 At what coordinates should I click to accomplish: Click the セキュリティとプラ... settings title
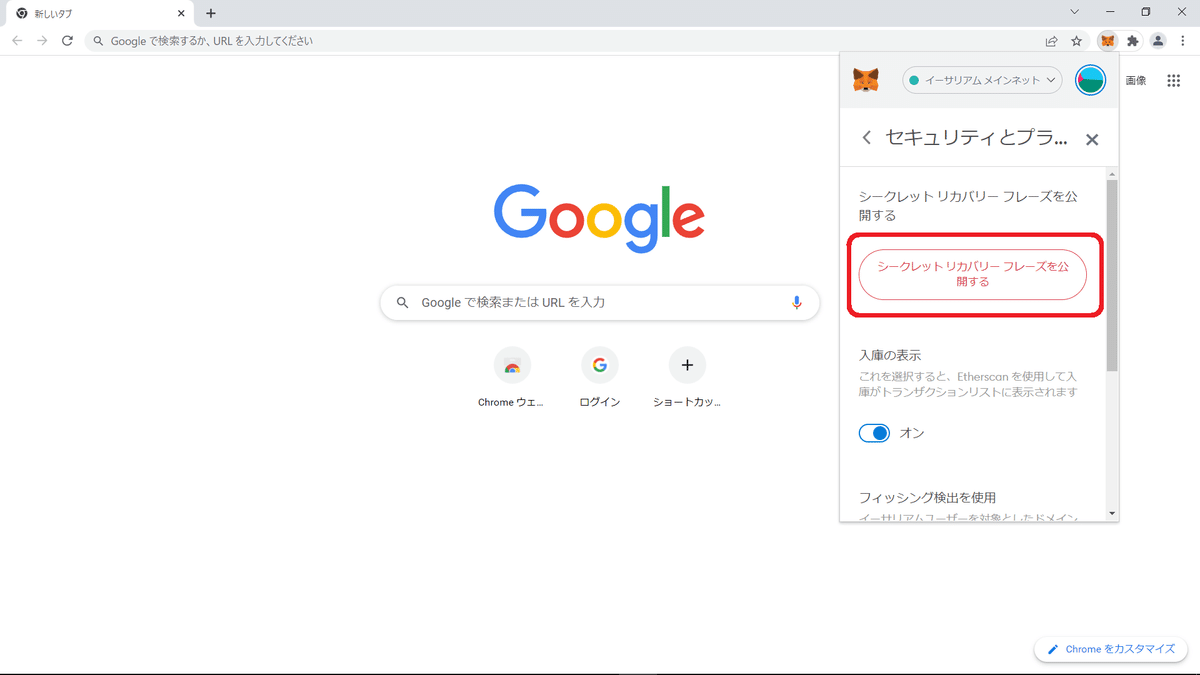[977, 138]
